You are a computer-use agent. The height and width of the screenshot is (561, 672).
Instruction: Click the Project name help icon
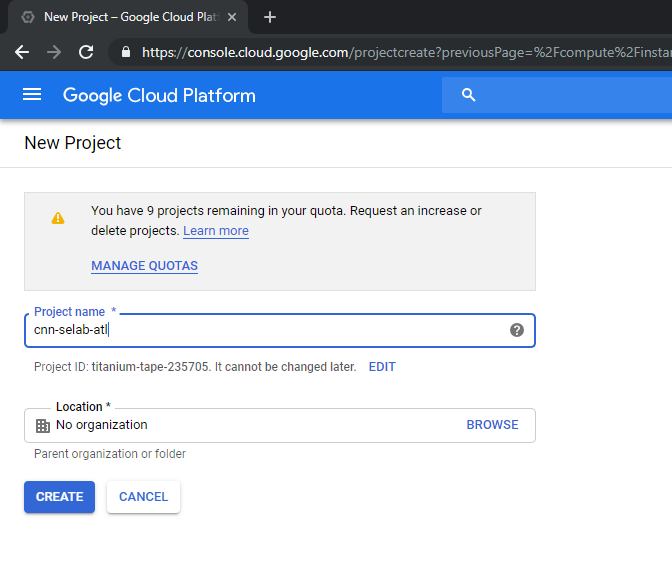pos(516,330)
